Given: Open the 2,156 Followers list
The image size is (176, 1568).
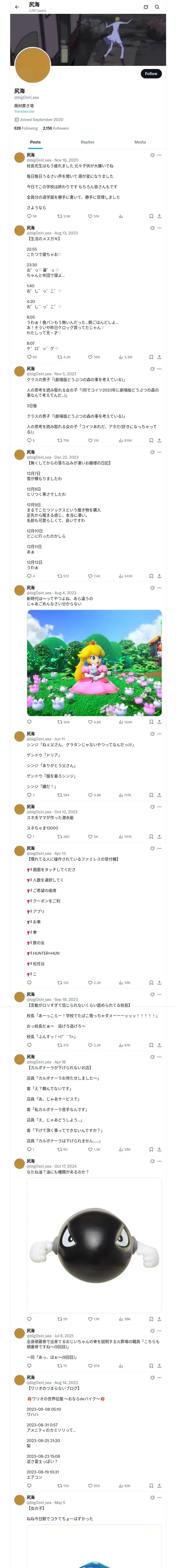Looking at the screenshot, I should click(x=56, y=128).
